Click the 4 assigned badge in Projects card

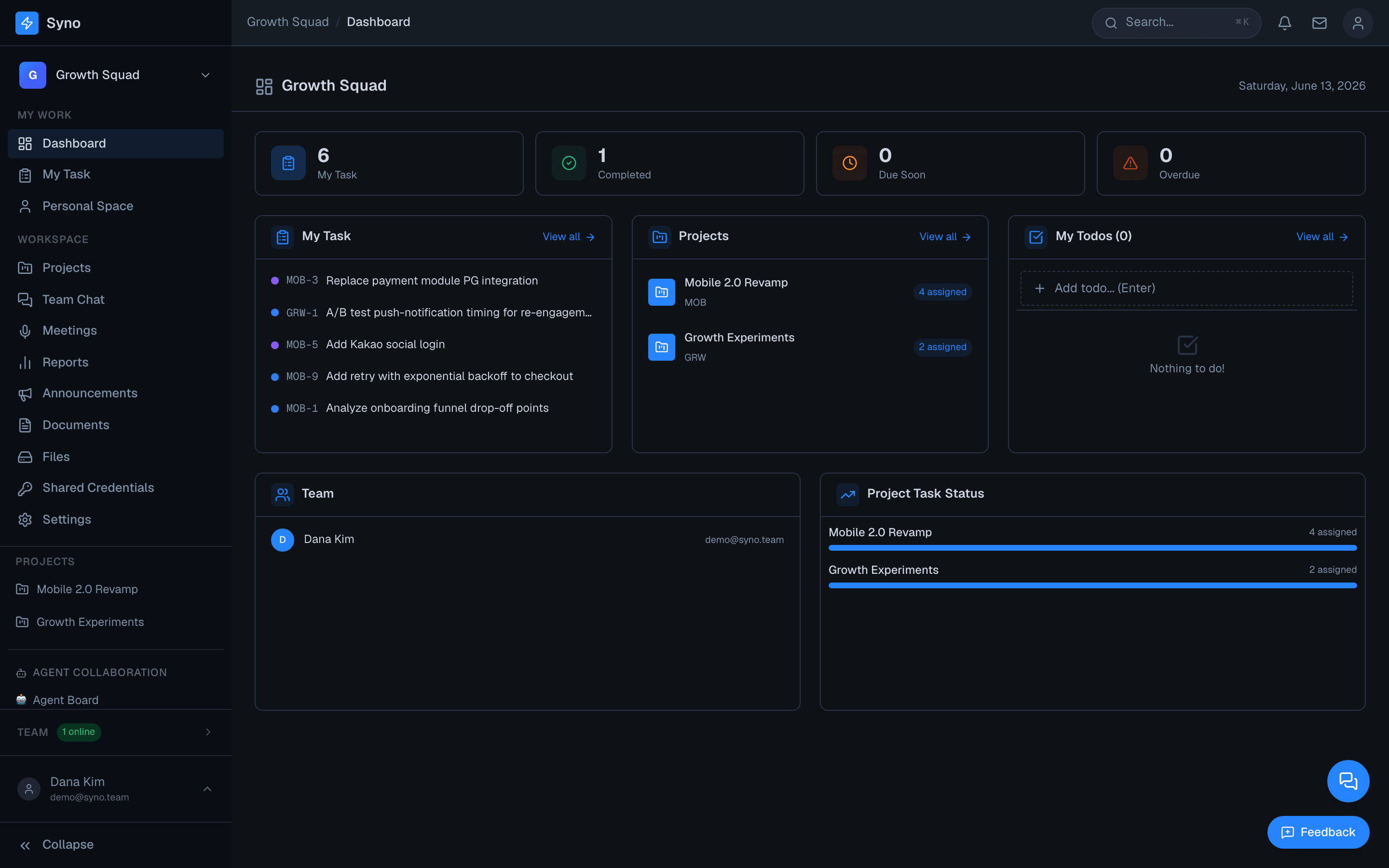click(942, 292)
